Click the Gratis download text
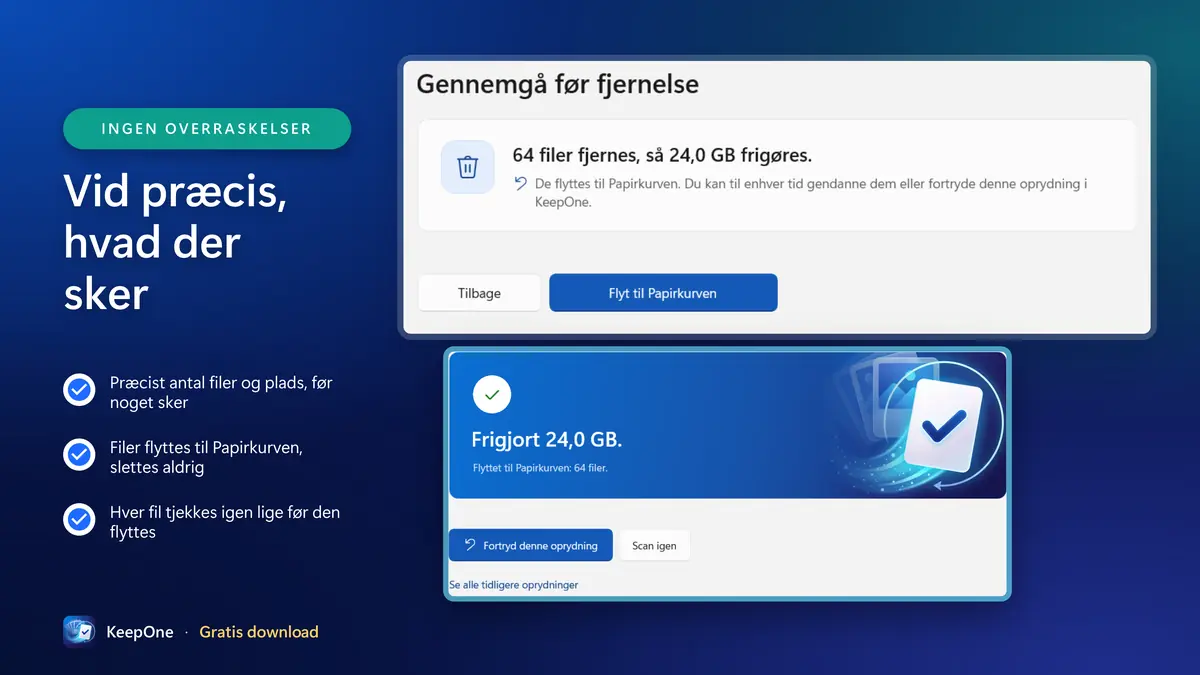 pos(259,632)
